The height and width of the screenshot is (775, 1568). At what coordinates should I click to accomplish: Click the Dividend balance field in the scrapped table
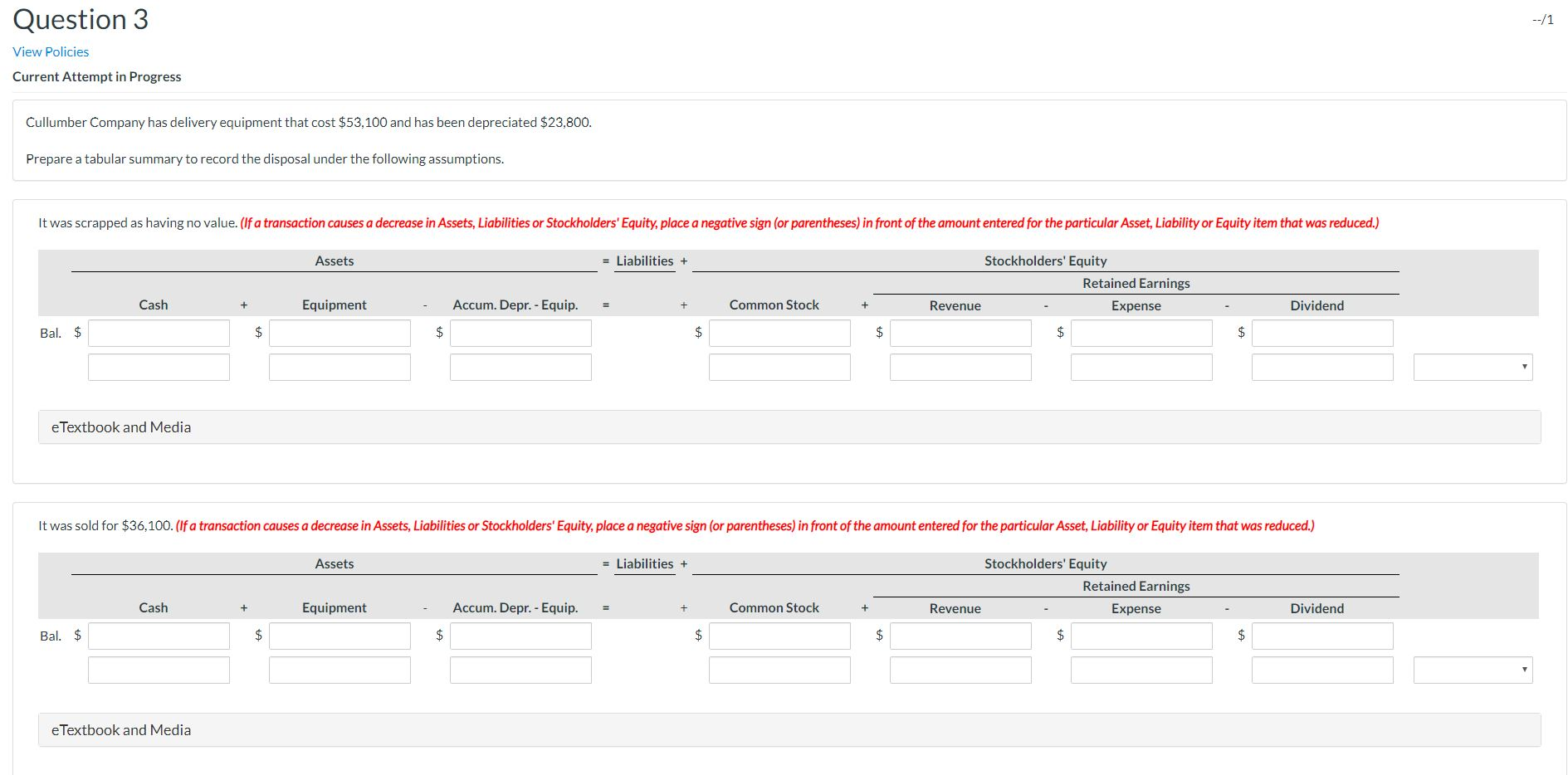[x=1321, y=333]
